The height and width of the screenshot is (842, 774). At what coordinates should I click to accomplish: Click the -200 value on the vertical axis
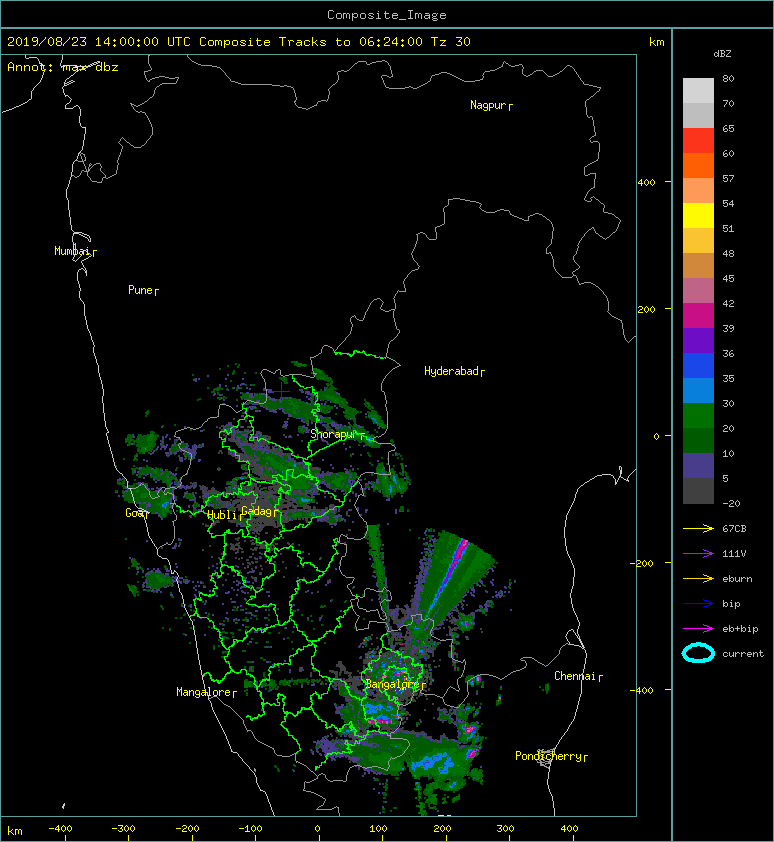click(x=643, y=563)
